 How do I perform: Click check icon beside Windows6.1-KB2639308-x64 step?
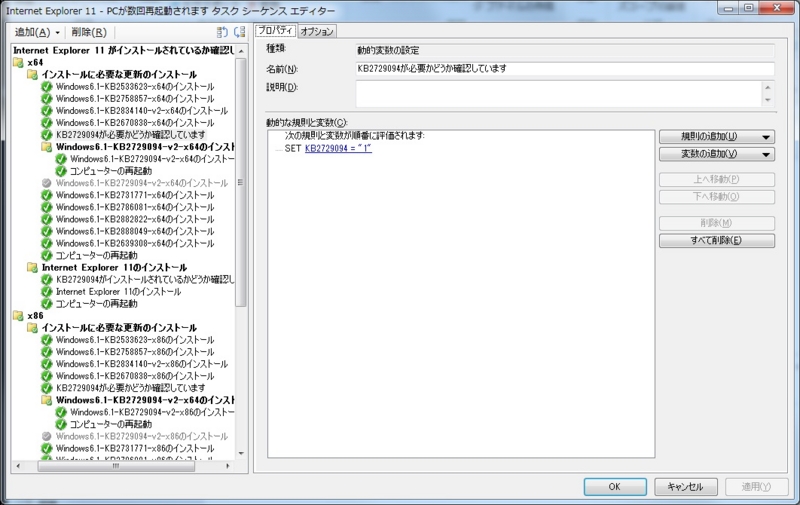(x=47, y=243)
